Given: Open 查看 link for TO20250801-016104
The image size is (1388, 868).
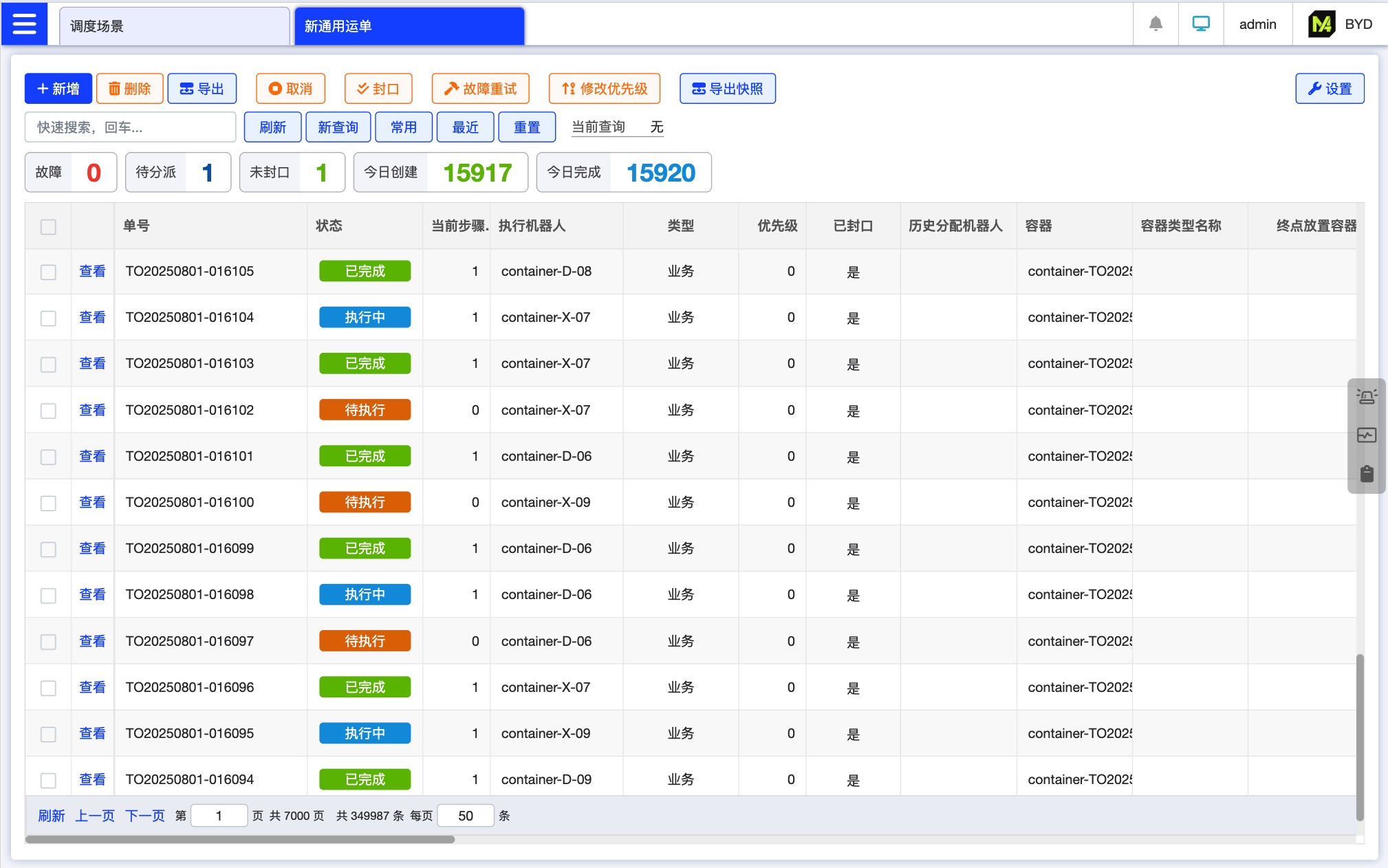Looking at the screenshot, I should click(92, 317).
